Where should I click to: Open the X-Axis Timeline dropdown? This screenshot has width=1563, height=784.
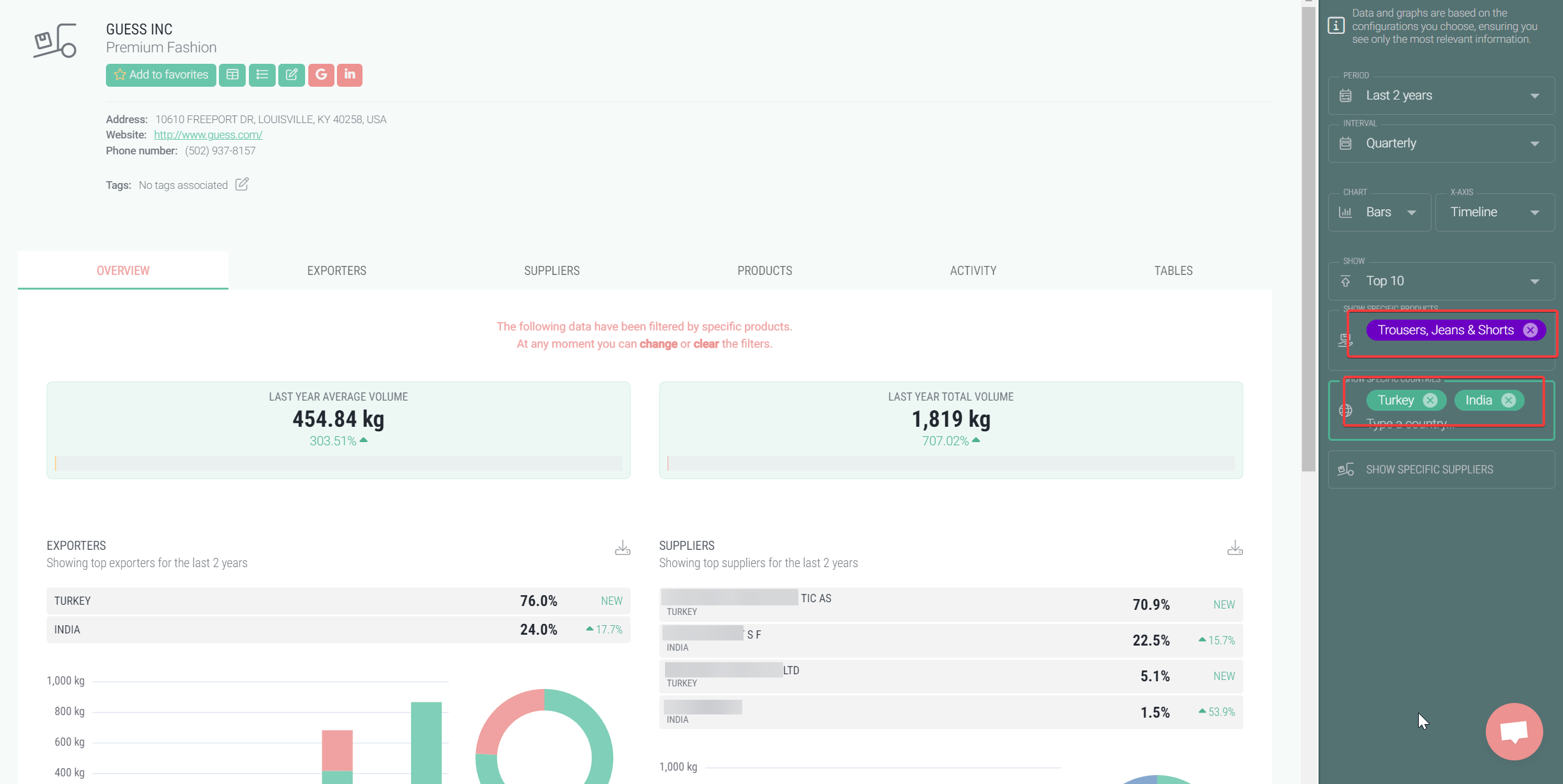(x=1495, y=212)
